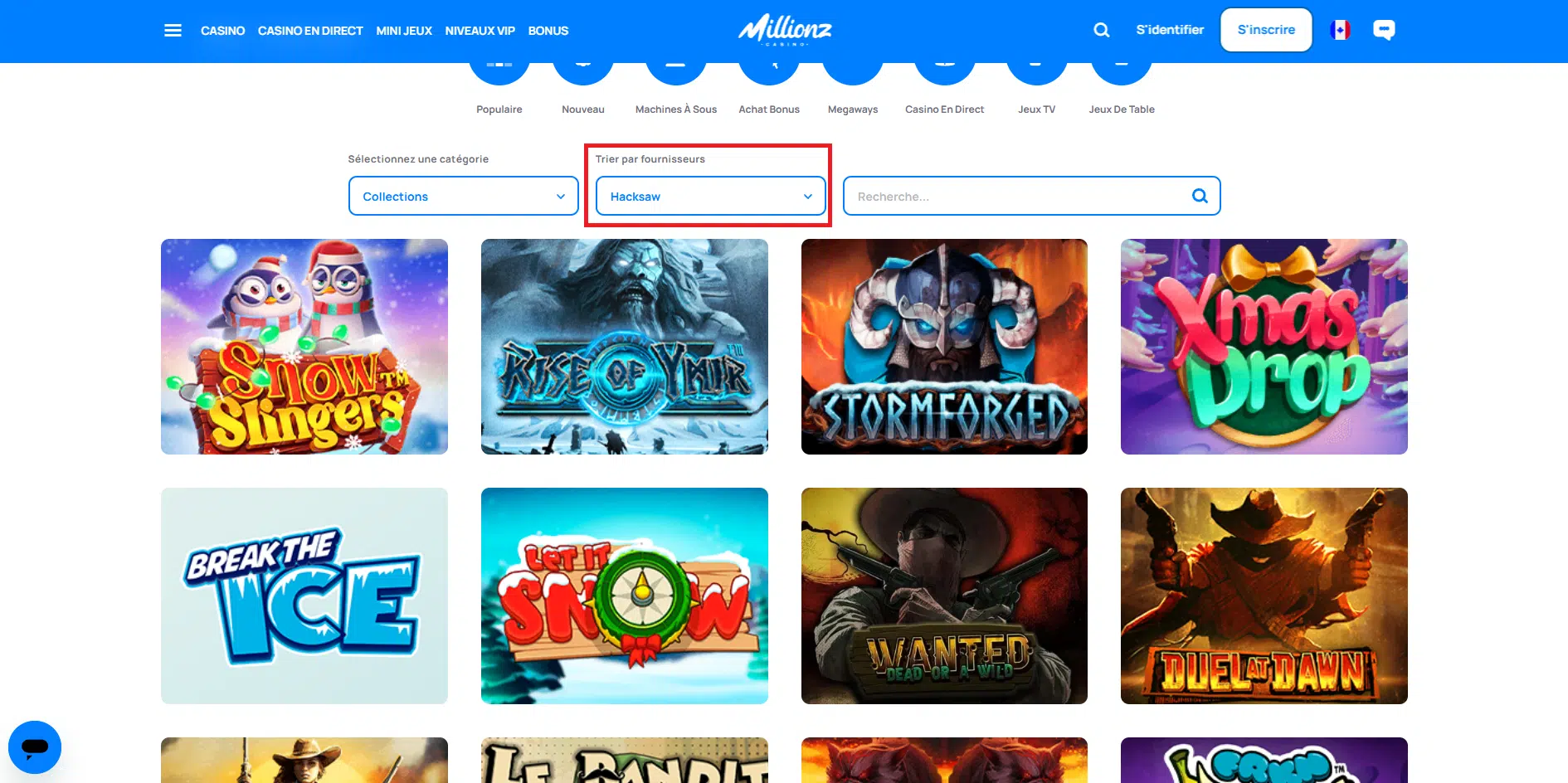The width and height of the screenshot is (1568, 783).
Task: Open the Break the Ice game
Action: point(304,596)
